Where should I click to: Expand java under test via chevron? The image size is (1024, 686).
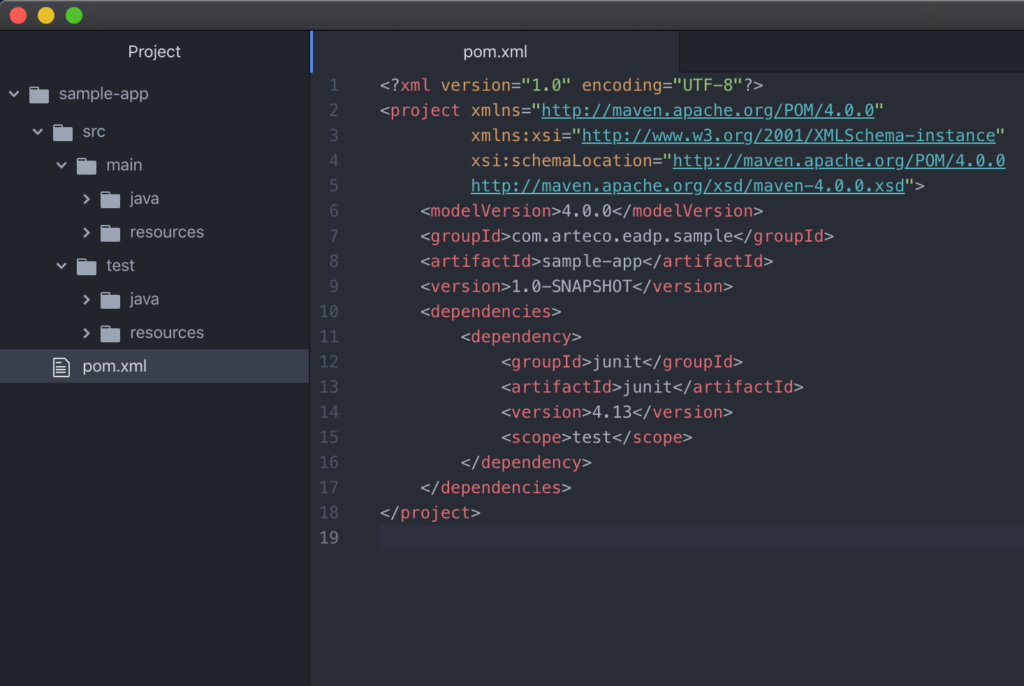click(x=87, y=300)
